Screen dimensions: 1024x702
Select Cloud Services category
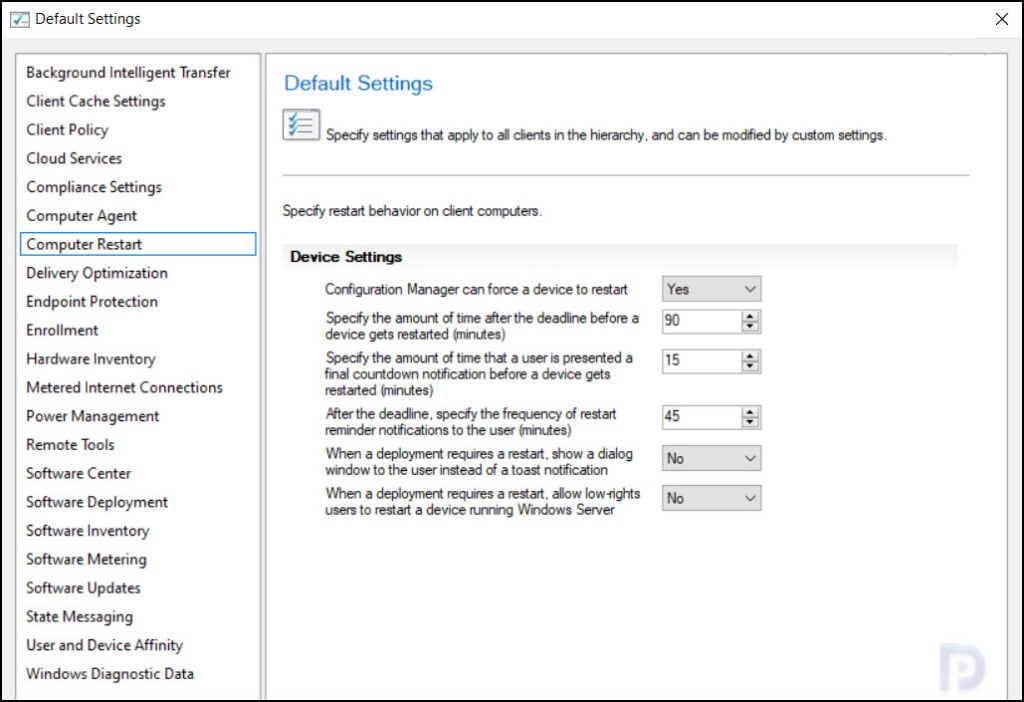click(x=74, y=159)
